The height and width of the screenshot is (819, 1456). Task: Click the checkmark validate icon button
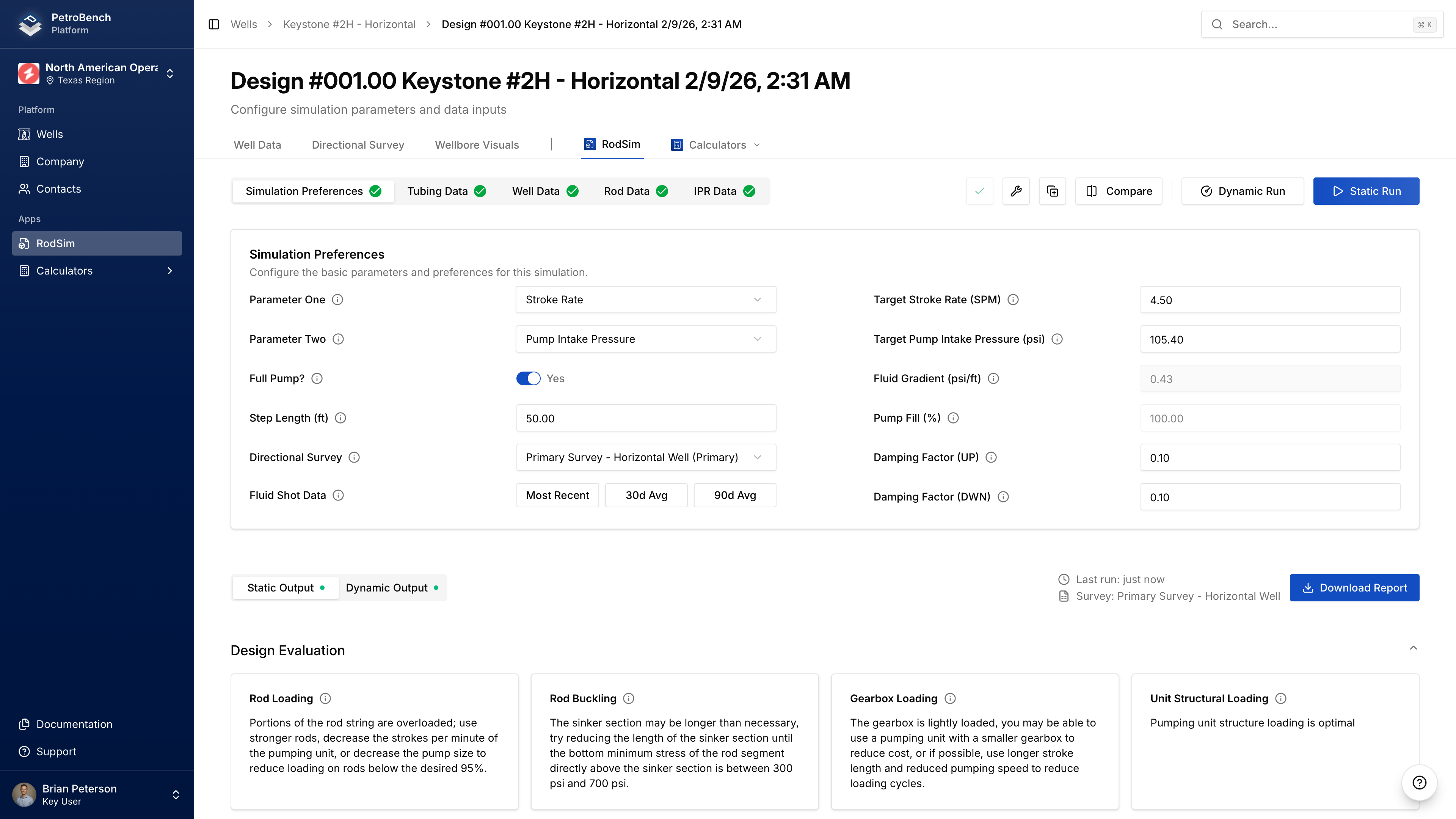tap(979, 191)
